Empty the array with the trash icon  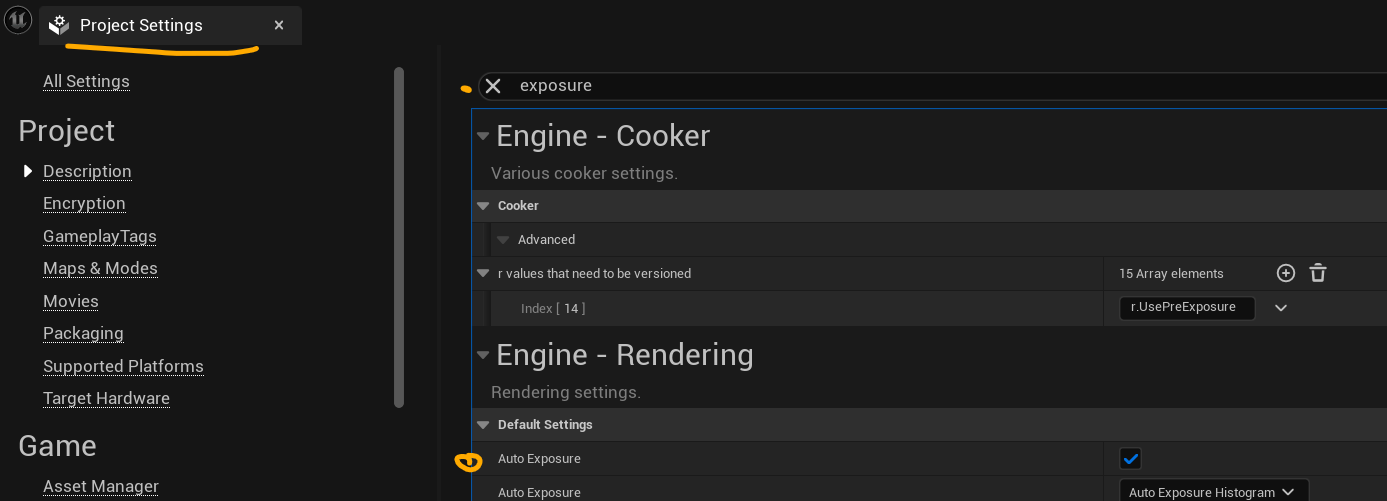coord(1318,273)
